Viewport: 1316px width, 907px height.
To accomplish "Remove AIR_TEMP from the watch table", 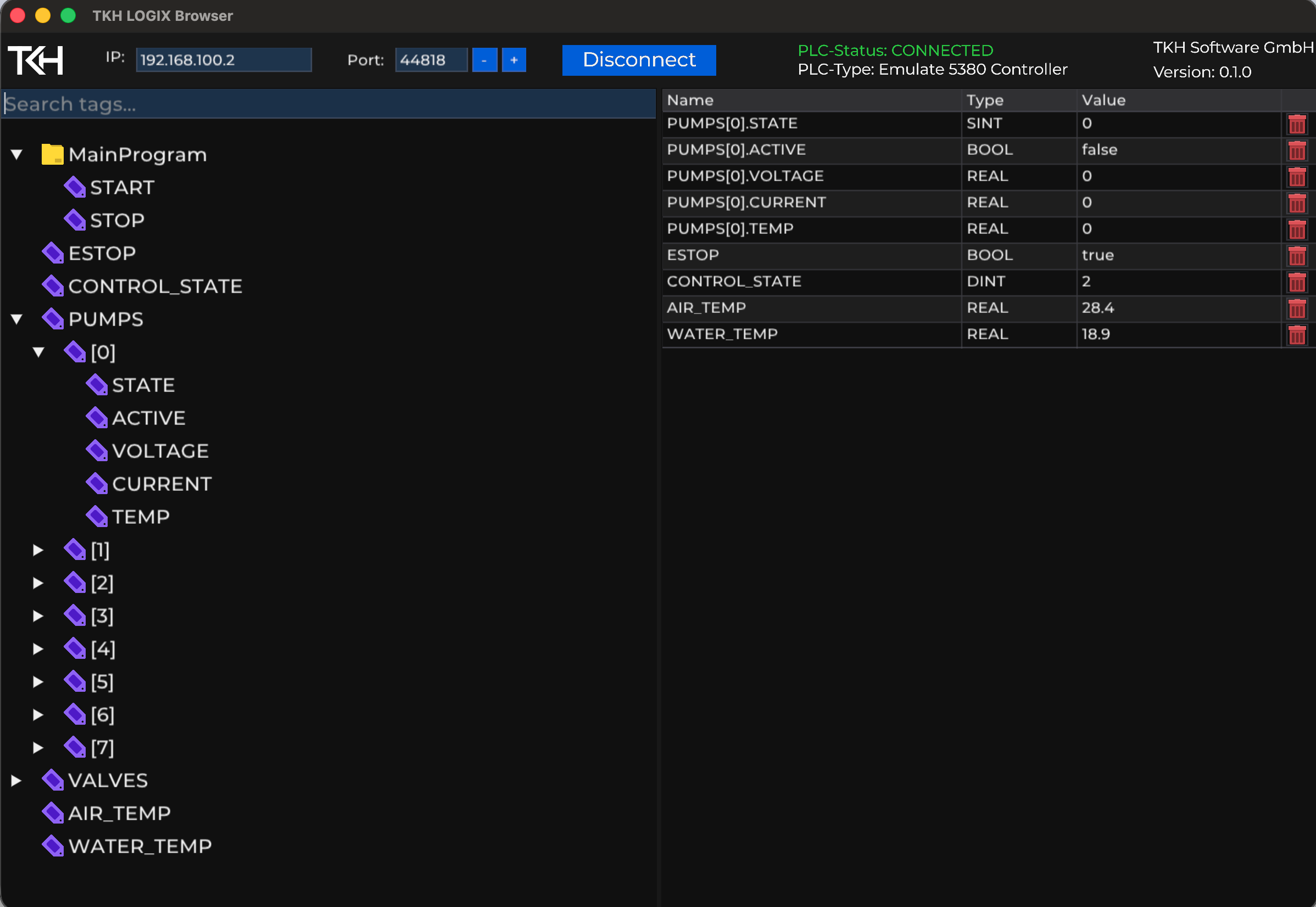I will [1297, 308].
